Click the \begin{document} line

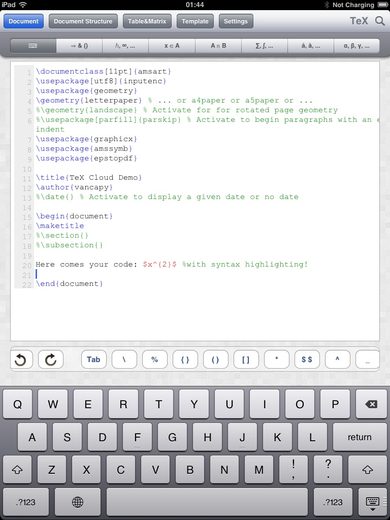click(74, 216)
